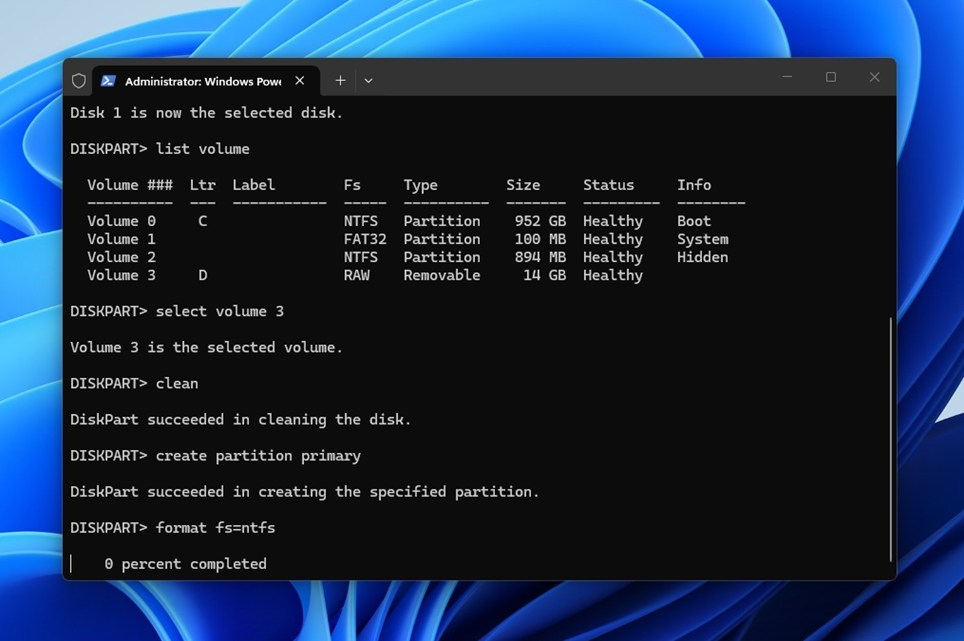Click 'Volume 3' in the volume table
This screenshot has width=964, height=641.
pyautogui.click(x=121, y=275)
